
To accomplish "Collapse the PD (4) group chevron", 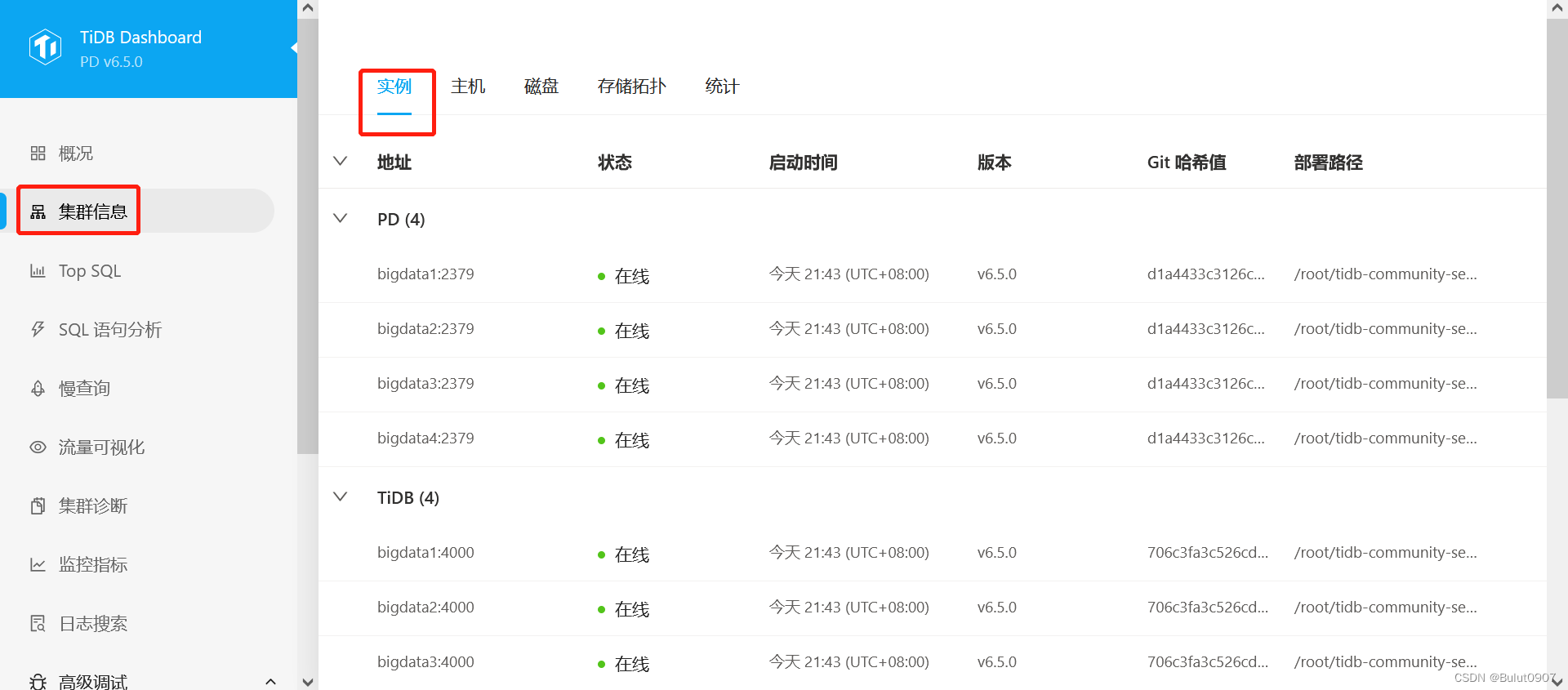I will (341, 218).
